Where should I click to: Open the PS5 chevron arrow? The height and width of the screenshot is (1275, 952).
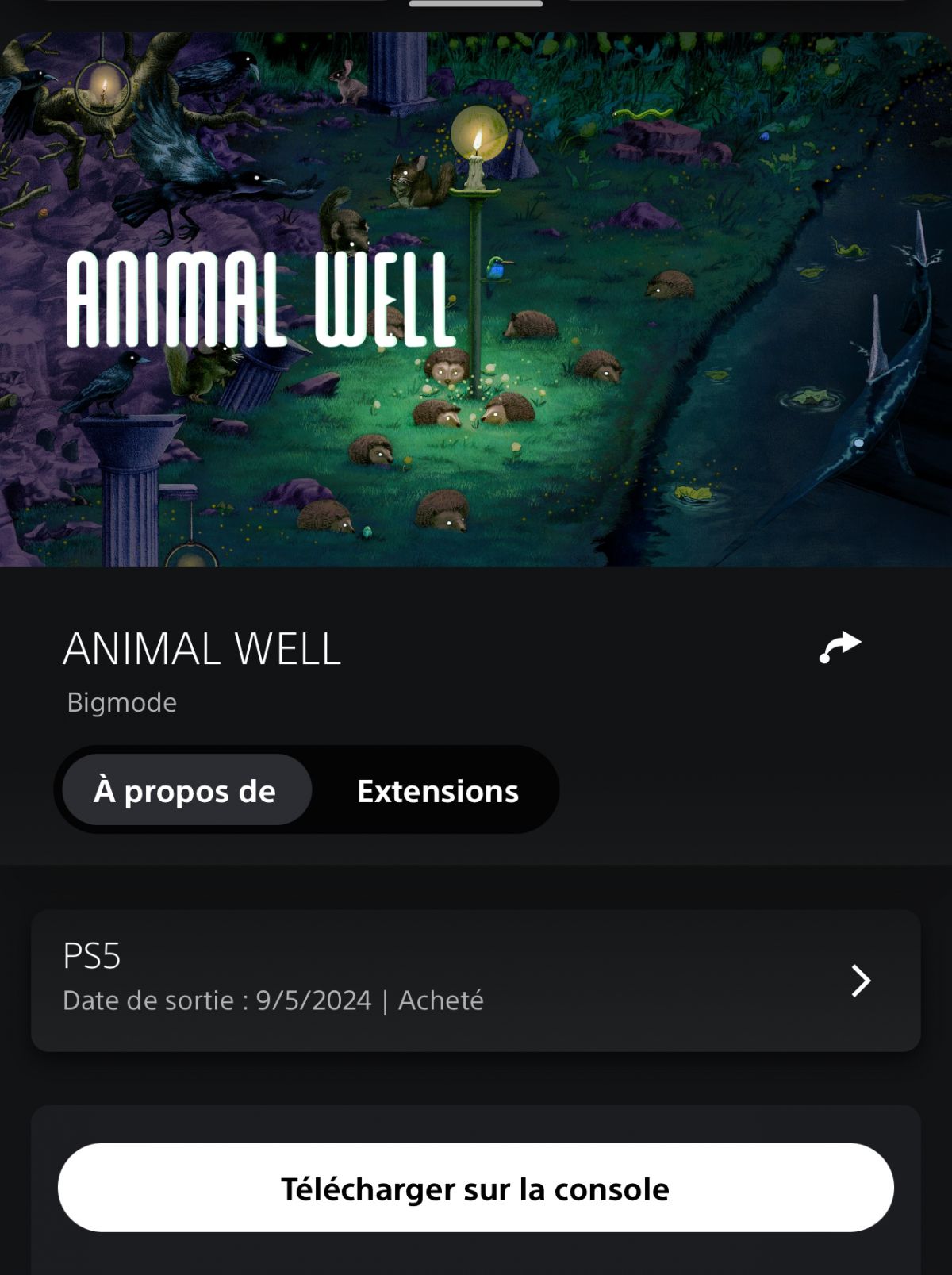click(861, 981)
